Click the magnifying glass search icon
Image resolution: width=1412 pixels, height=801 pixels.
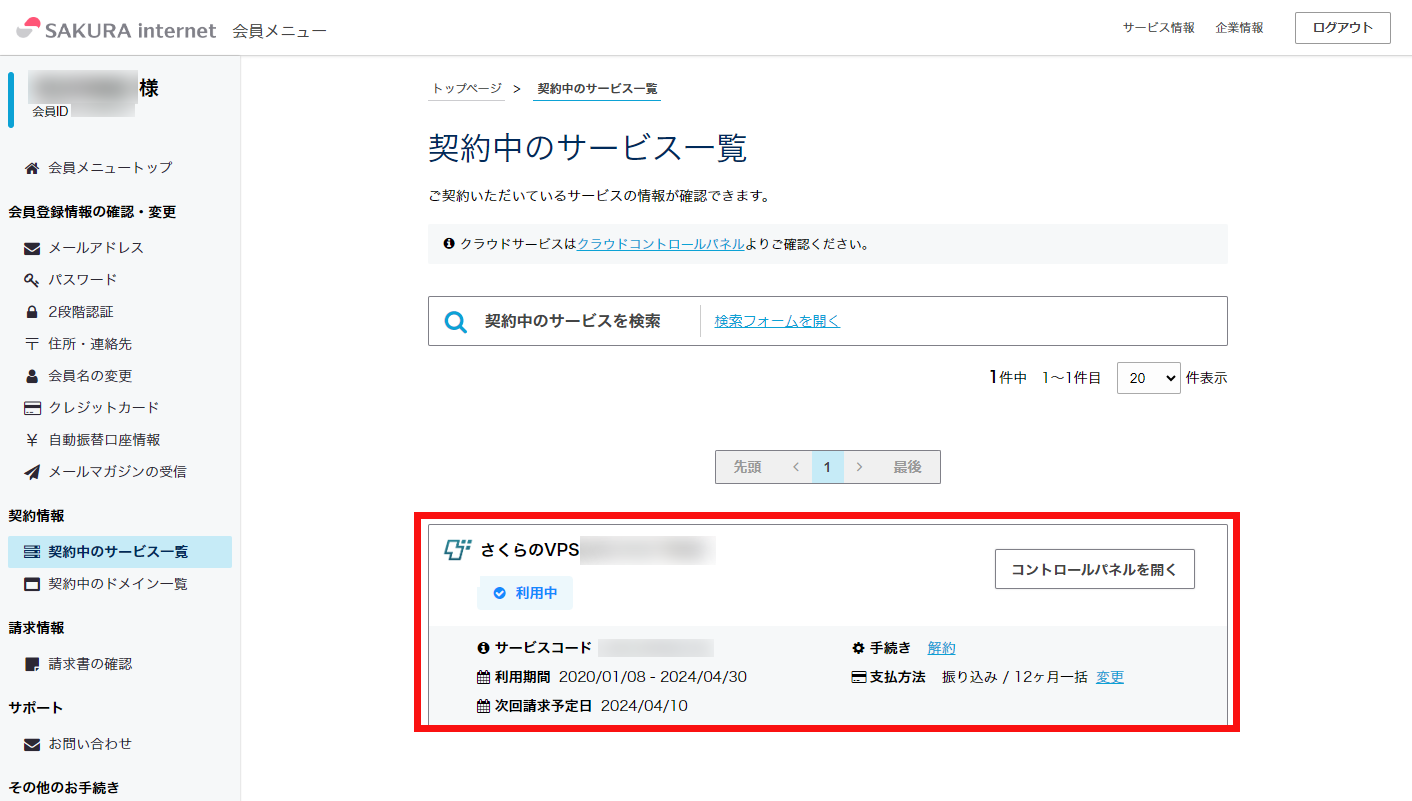456,322
